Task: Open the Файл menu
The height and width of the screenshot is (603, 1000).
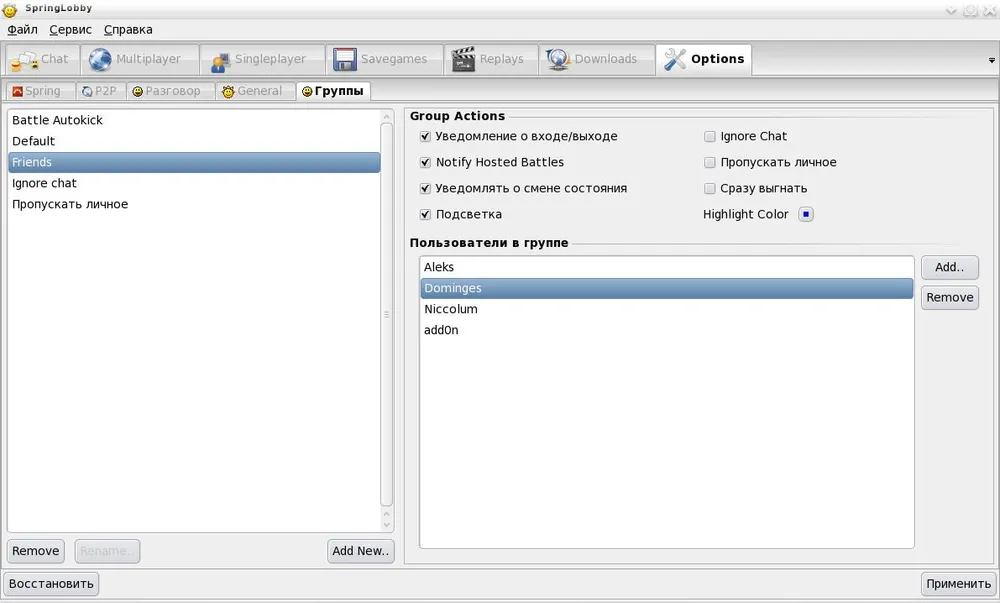Action: pos(22,30)
